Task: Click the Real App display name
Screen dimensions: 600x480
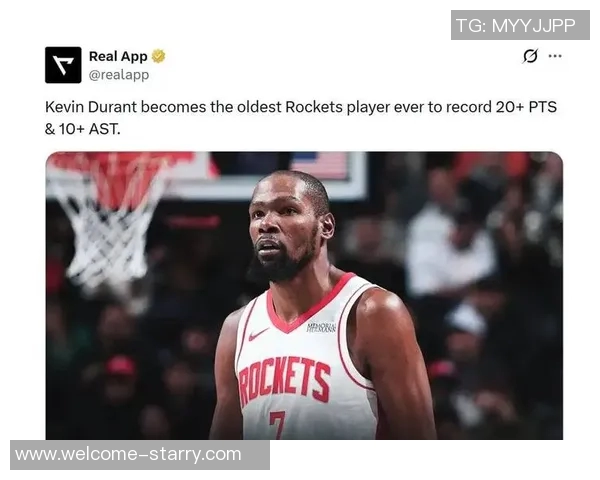Action: pos(118,56)
